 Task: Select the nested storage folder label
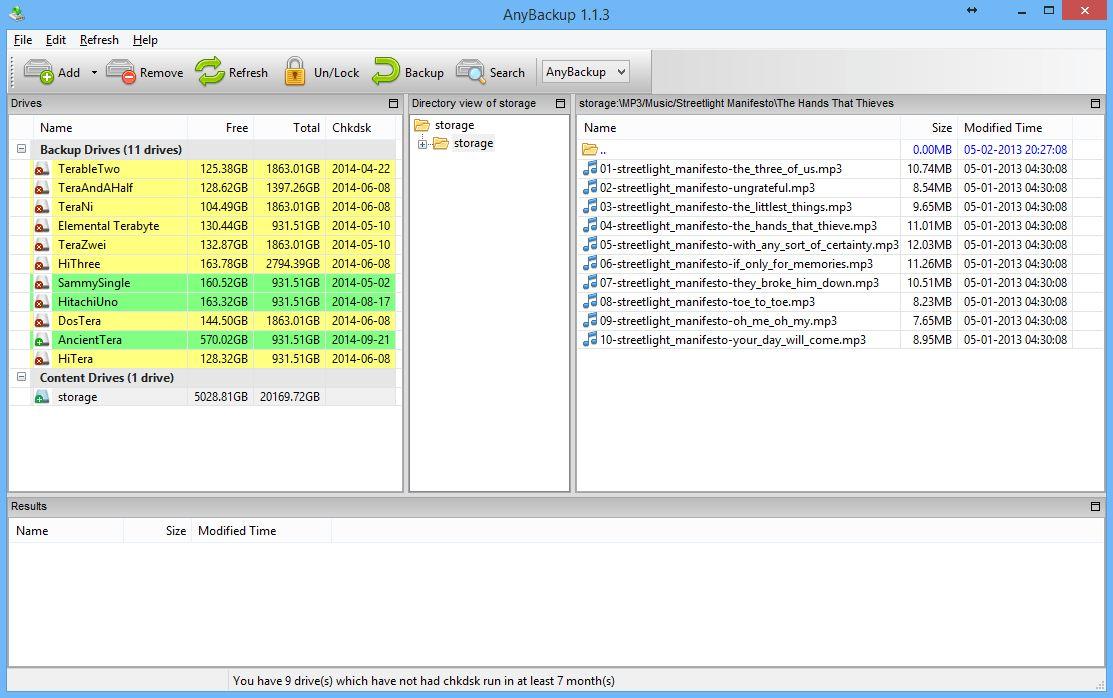473,143
